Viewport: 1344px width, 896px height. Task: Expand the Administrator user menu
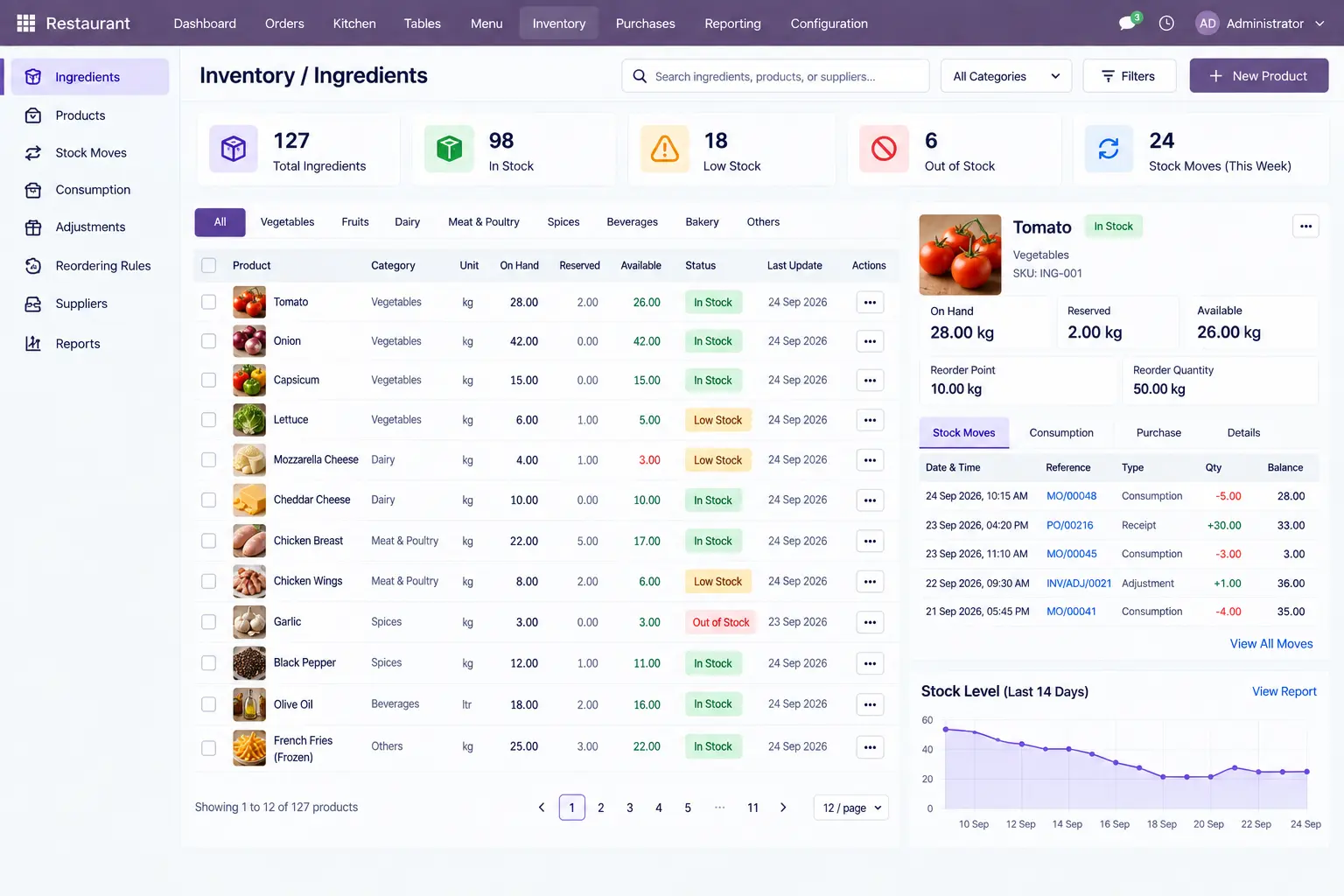click(1261, 24)
